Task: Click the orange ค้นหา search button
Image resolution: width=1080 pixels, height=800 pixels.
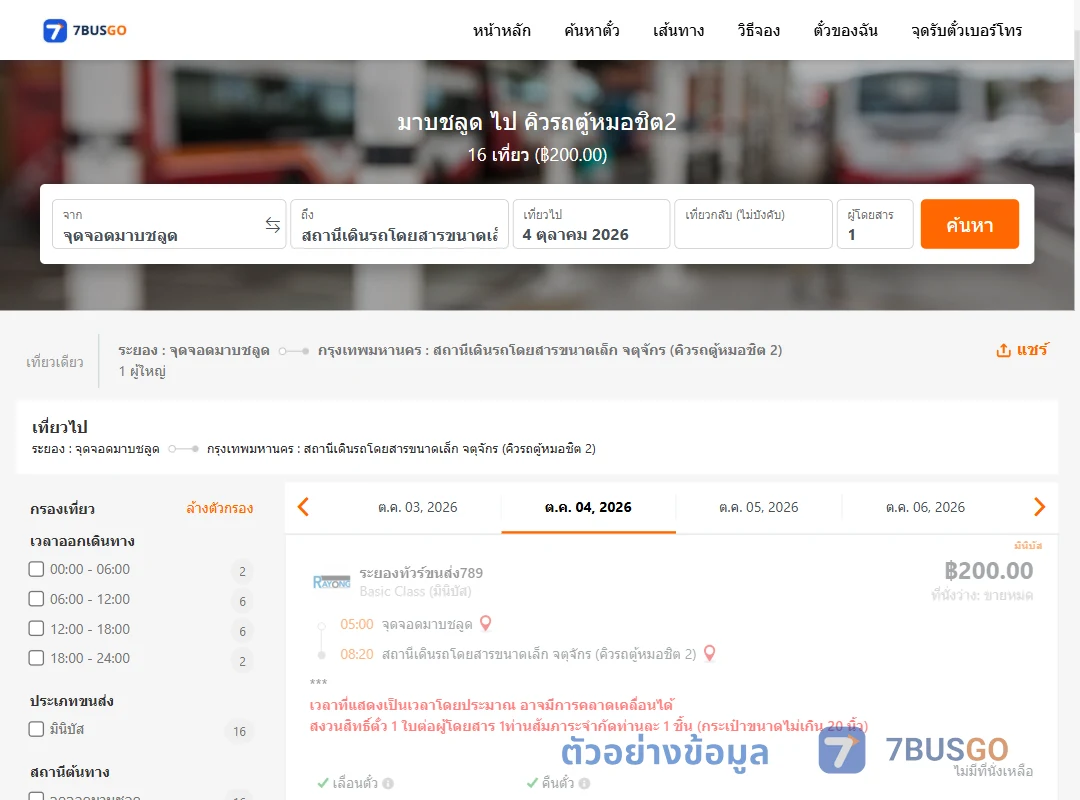Action: pos(969,224)
